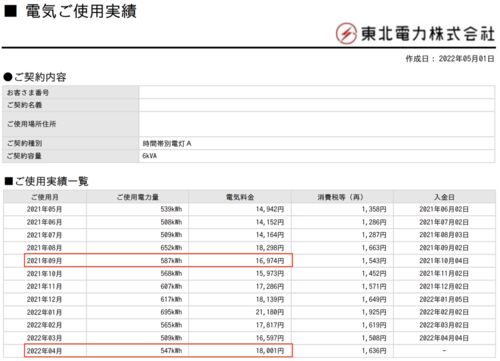The image size is (500, 361).
Task: Click the 607kWh usage value
Action: [x=171, y=287]
